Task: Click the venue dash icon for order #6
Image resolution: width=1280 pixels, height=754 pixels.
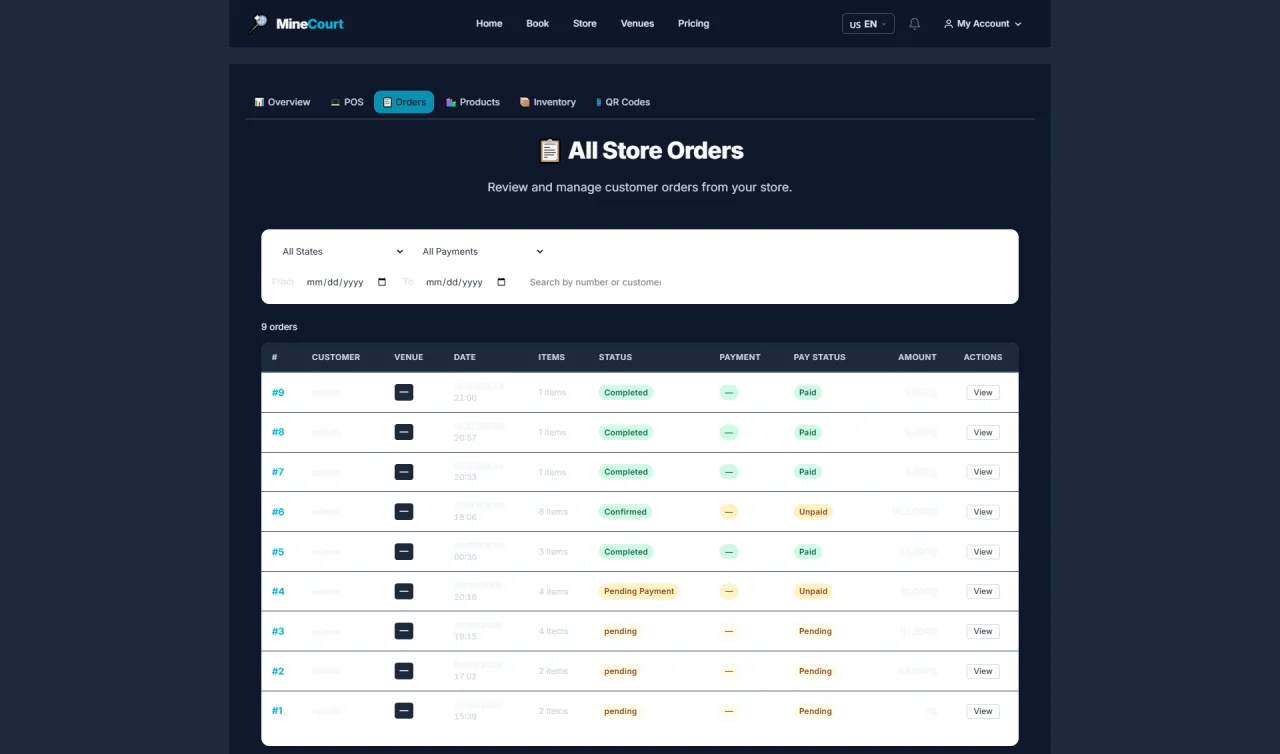Action: point(404,512)
